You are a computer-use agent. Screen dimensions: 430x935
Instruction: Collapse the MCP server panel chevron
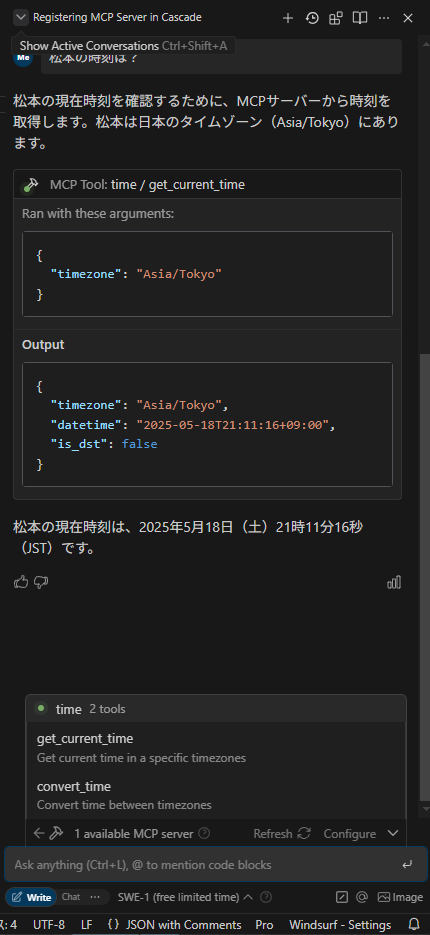(x=392, y=833)
